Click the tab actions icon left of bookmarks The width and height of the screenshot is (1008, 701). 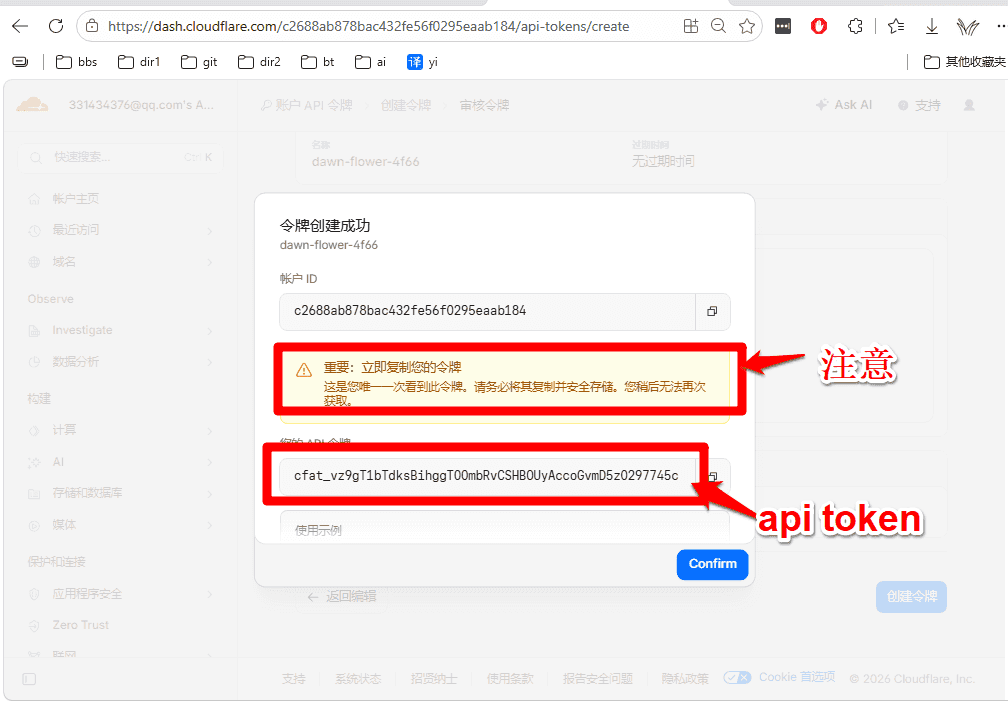tap(21, 62)
